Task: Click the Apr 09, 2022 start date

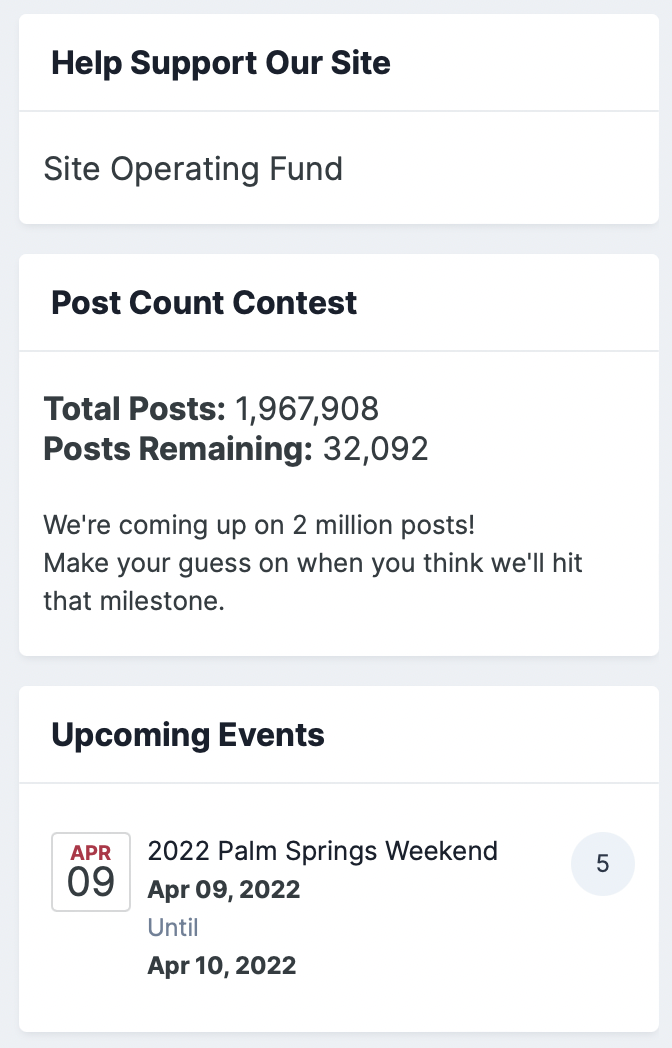Action: click(224, 889)
